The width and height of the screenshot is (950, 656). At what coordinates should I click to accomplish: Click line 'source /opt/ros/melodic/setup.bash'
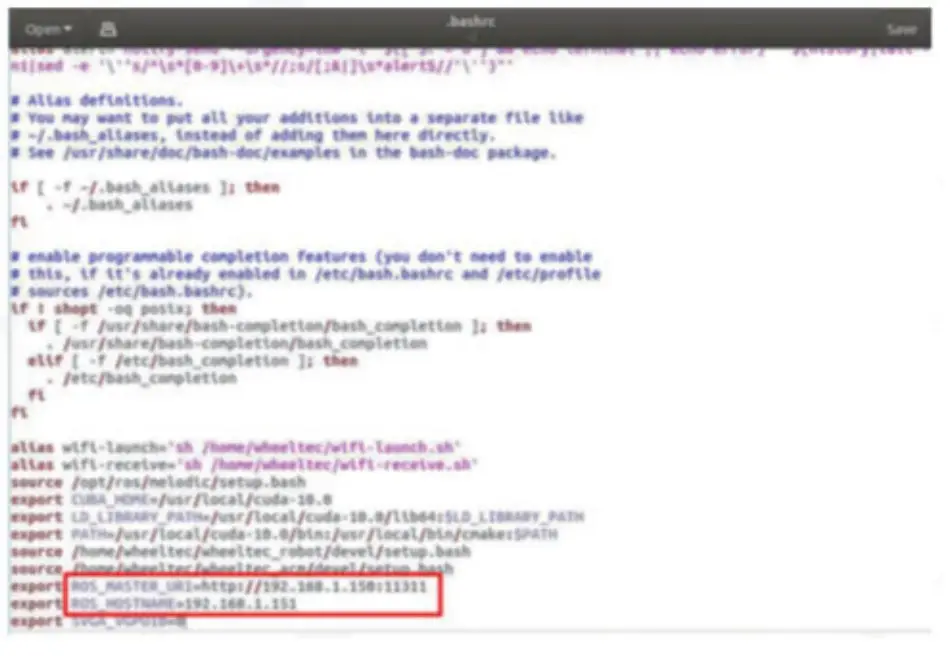tap(158, 483)
